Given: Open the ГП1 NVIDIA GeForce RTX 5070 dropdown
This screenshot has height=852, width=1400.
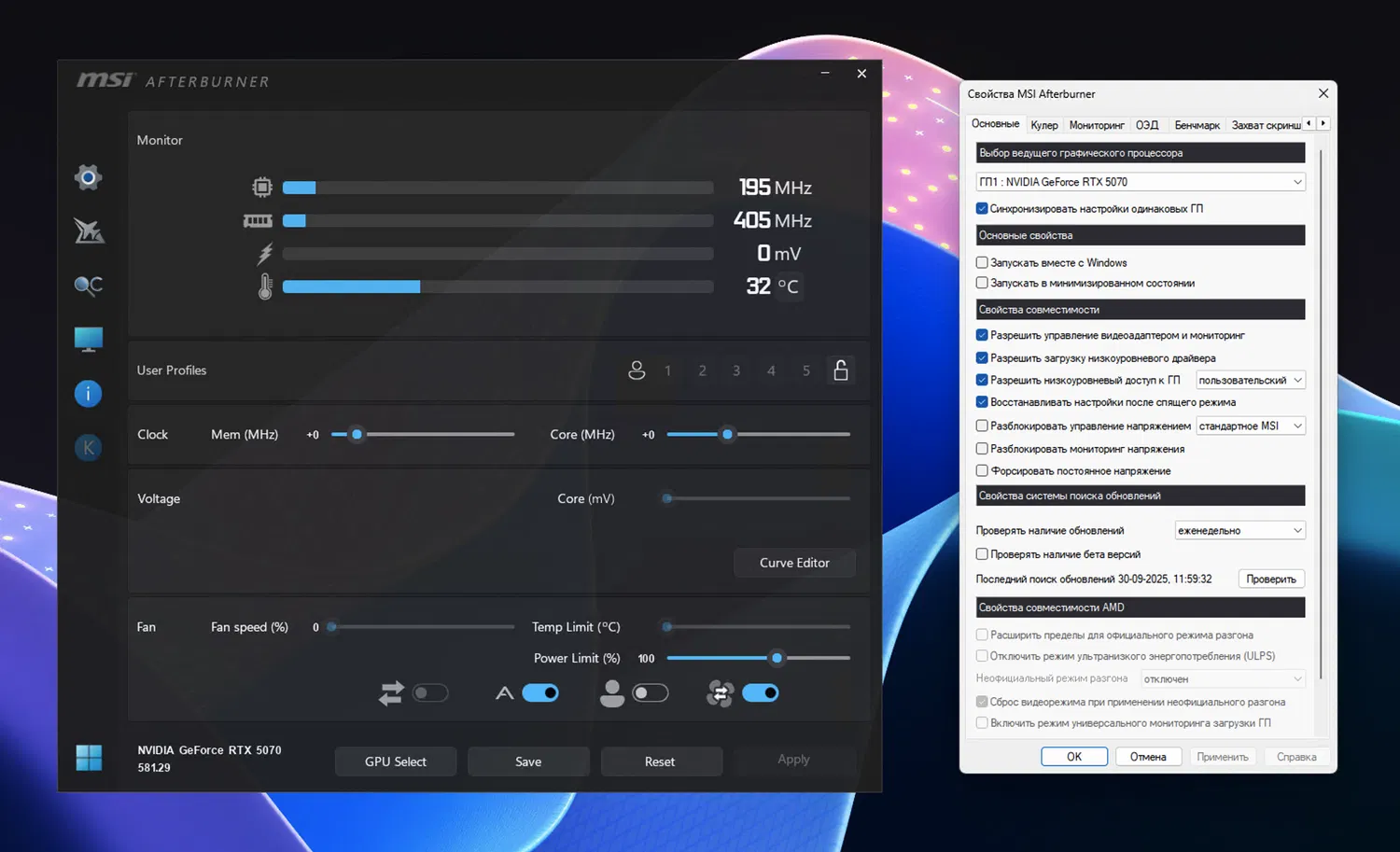Looking at the screenshot, I should (1141, 182).
